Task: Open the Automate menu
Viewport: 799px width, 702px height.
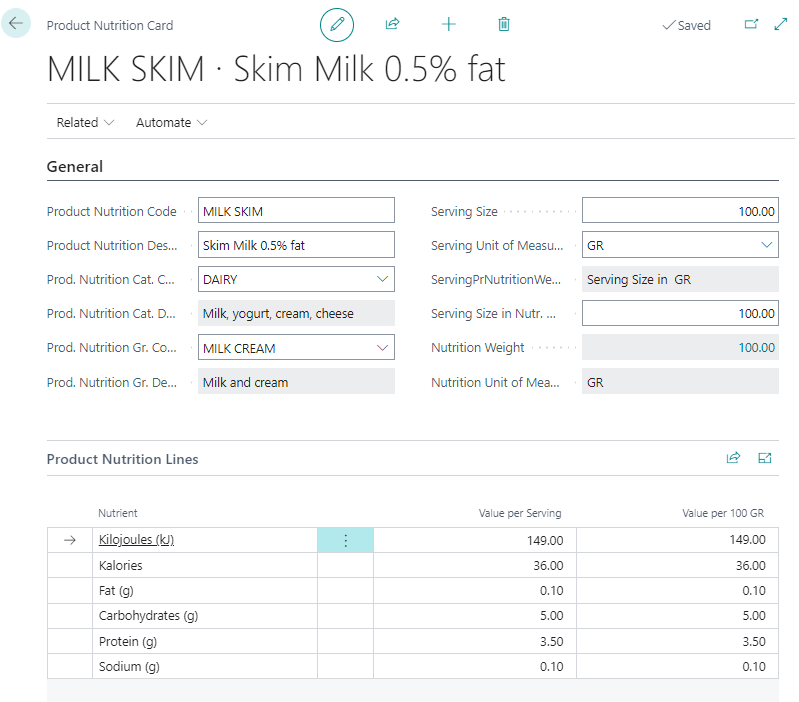Action: [x=171, y=122]
